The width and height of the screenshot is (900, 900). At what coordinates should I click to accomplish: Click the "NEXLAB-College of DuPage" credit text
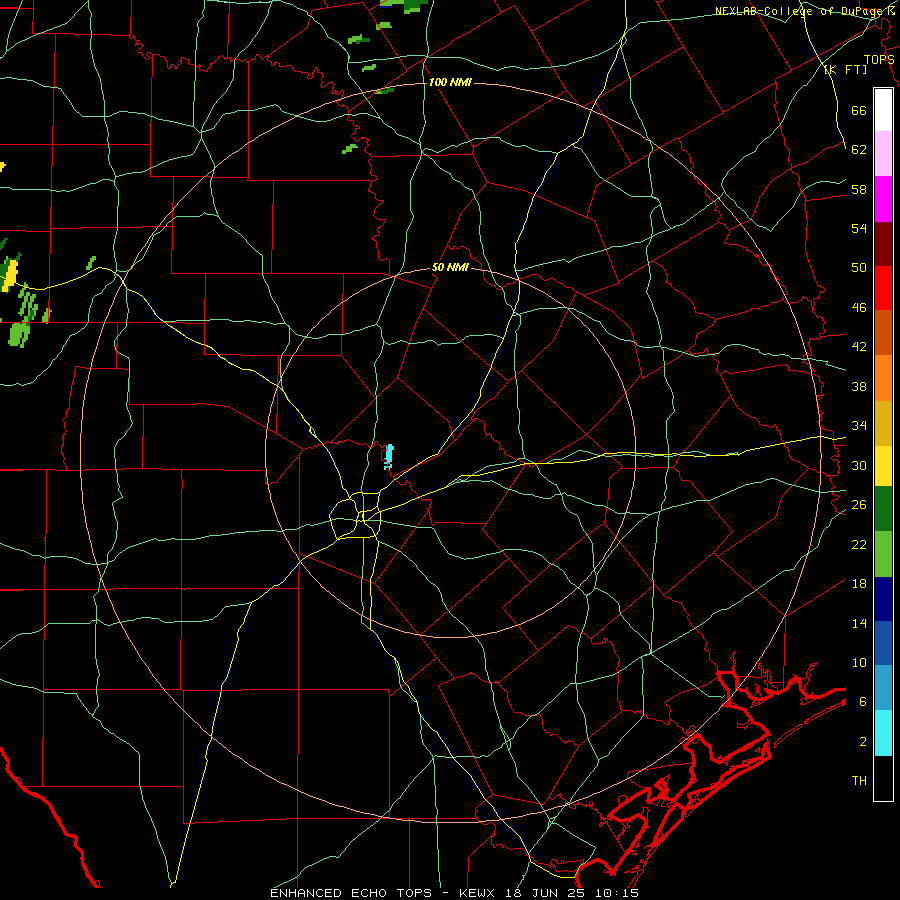tap(800, 11)
